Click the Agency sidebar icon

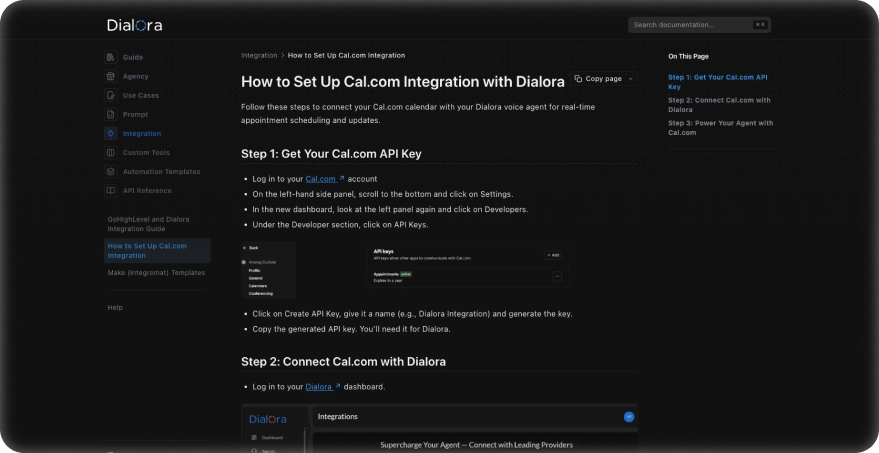tap(111, 76)
